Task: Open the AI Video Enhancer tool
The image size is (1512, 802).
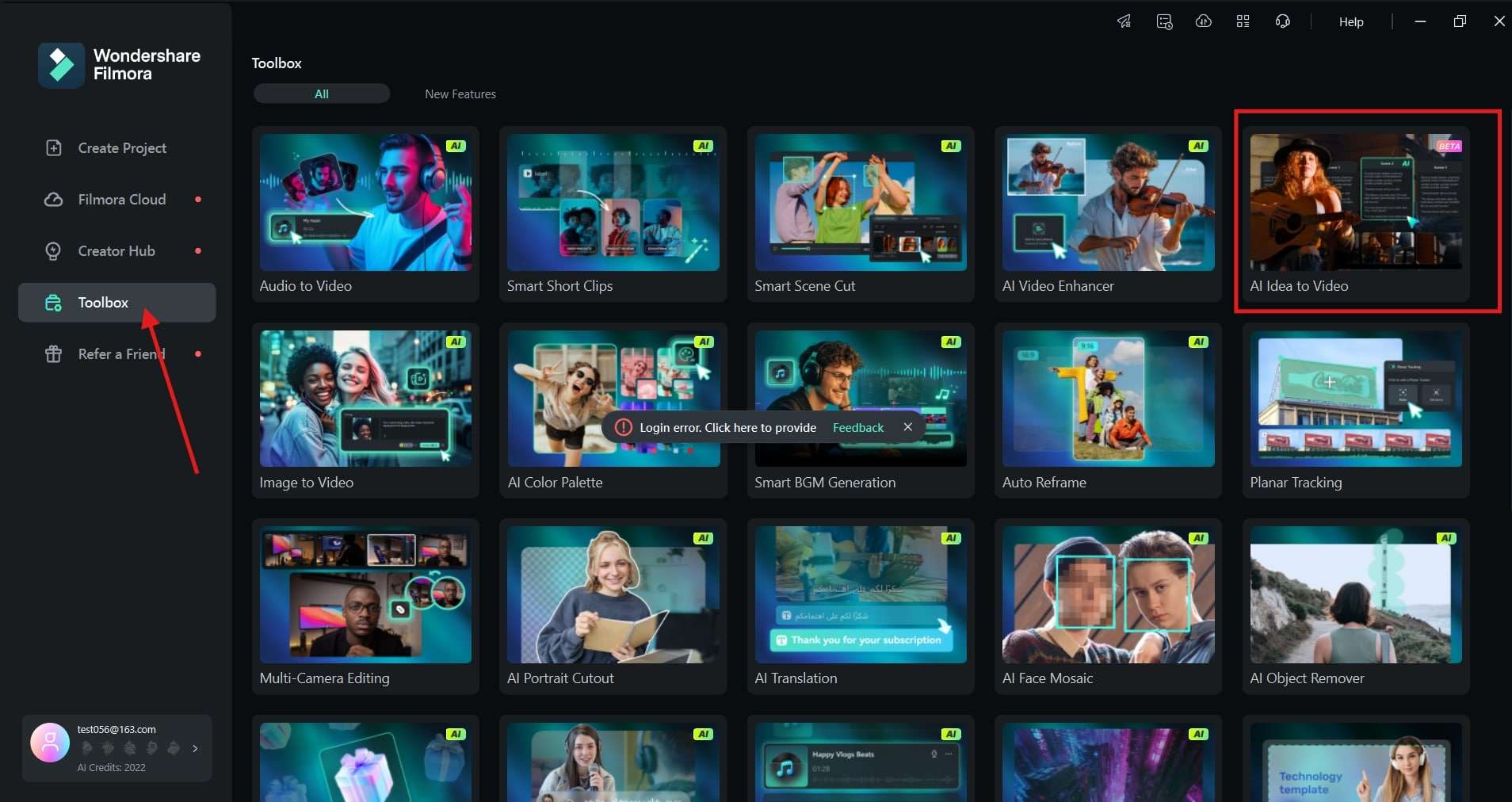Action: pyautogui.click(x=1109, y=214)
